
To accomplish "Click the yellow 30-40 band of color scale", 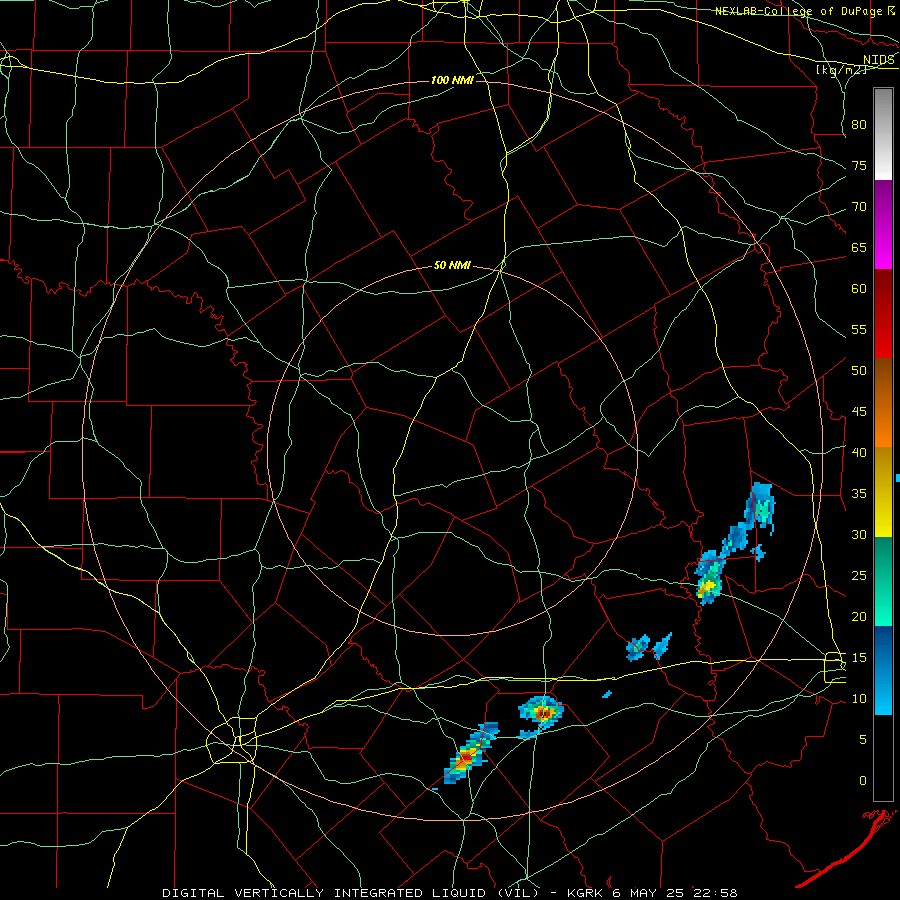I will pyautogui.click(x=883, y=492).
